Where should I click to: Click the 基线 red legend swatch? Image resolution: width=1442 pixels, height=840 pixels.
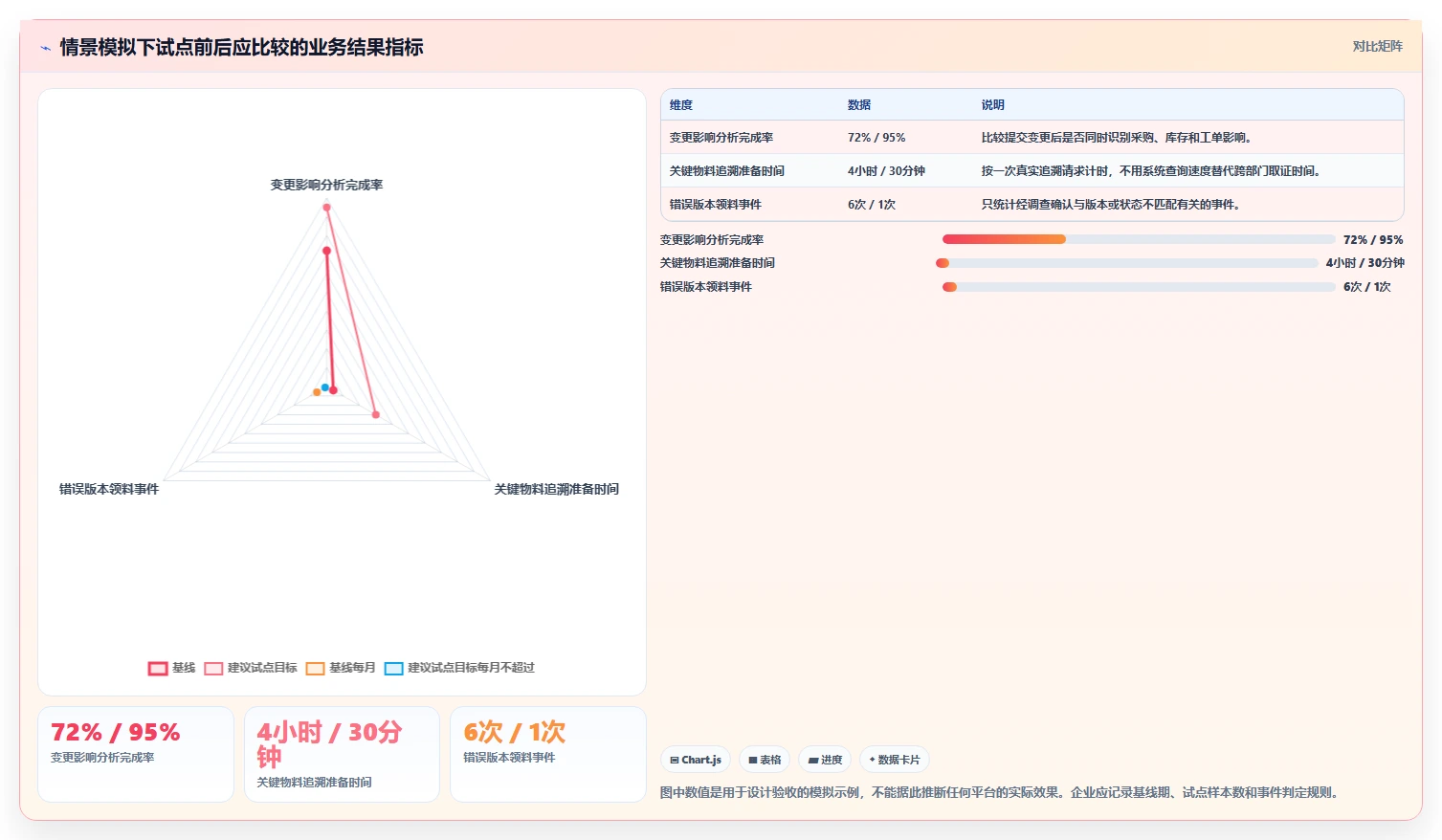(x=158, y=669)
